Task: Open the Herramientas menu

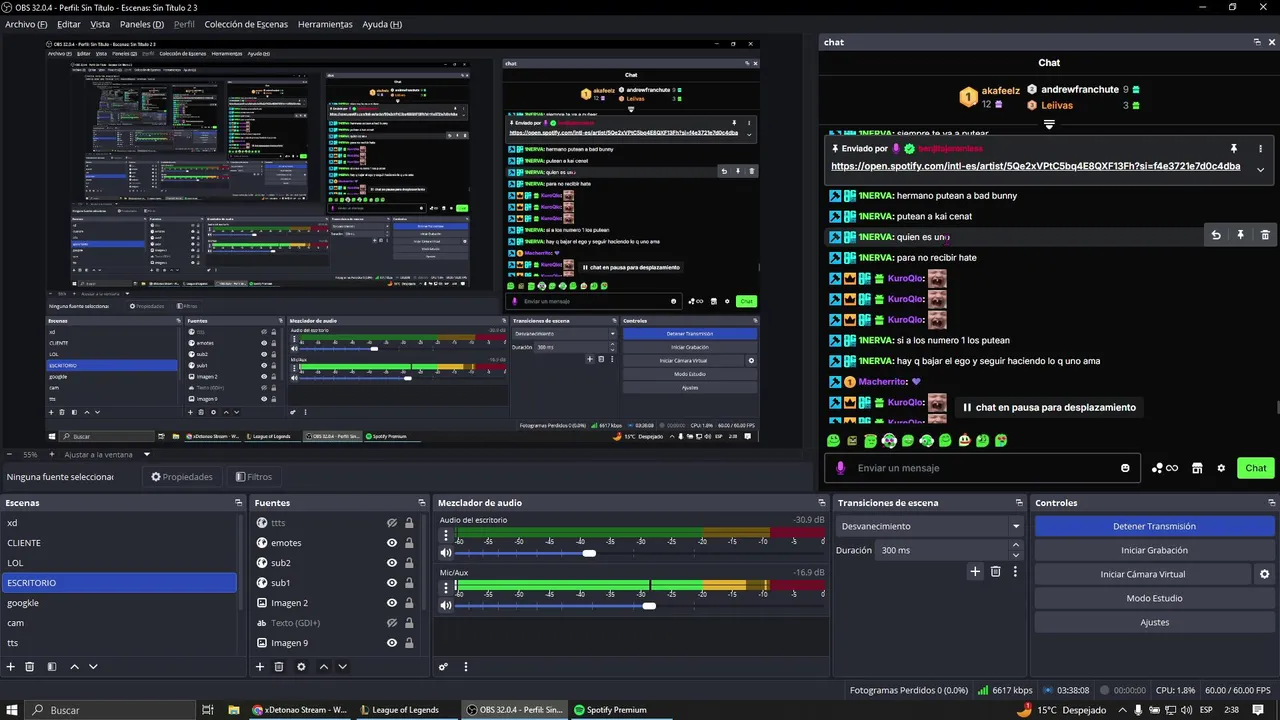Action: click(x=325, y=24)
